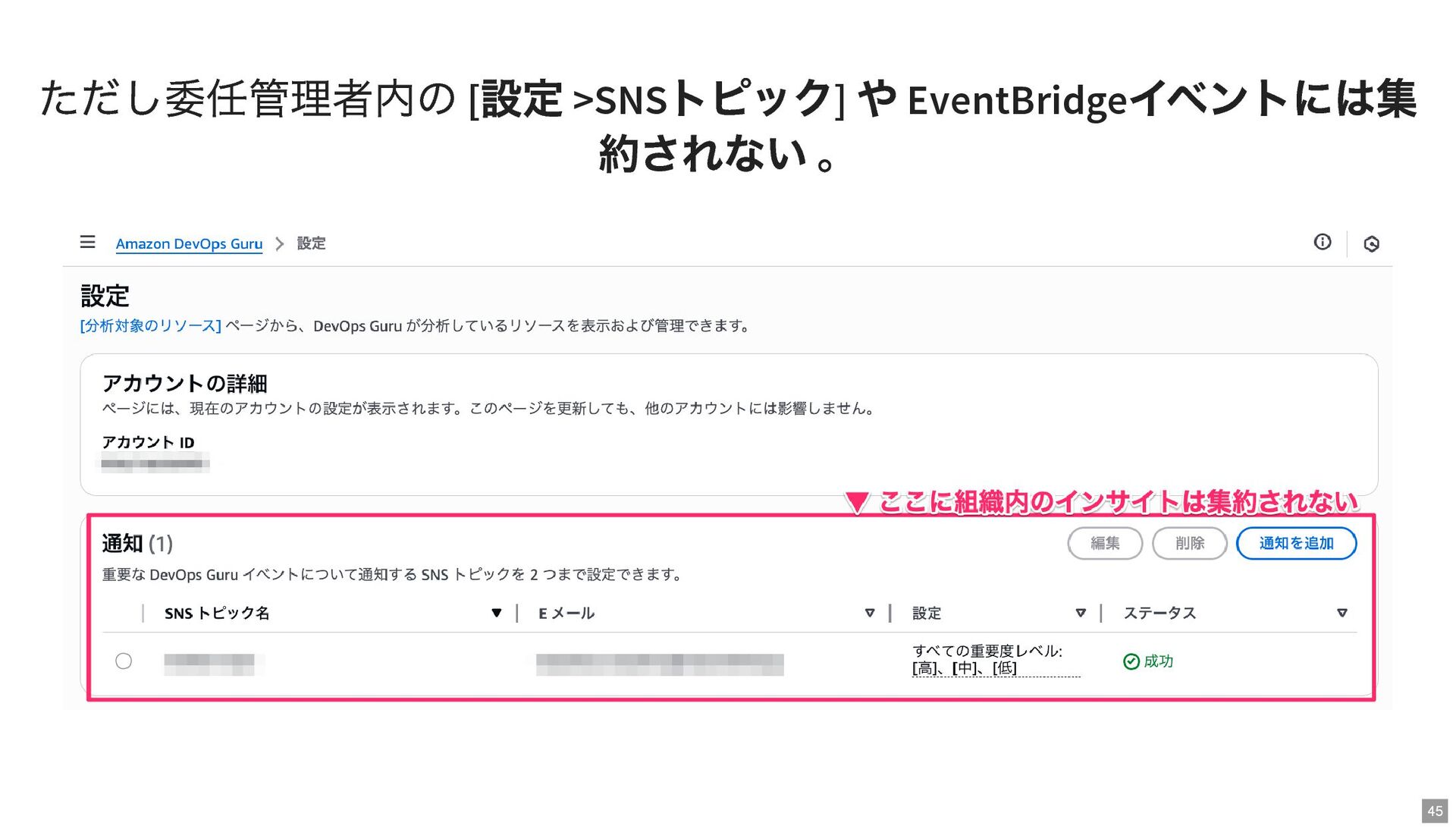
Task: Click the 成功 status label
Action: tap(1158, 661)
